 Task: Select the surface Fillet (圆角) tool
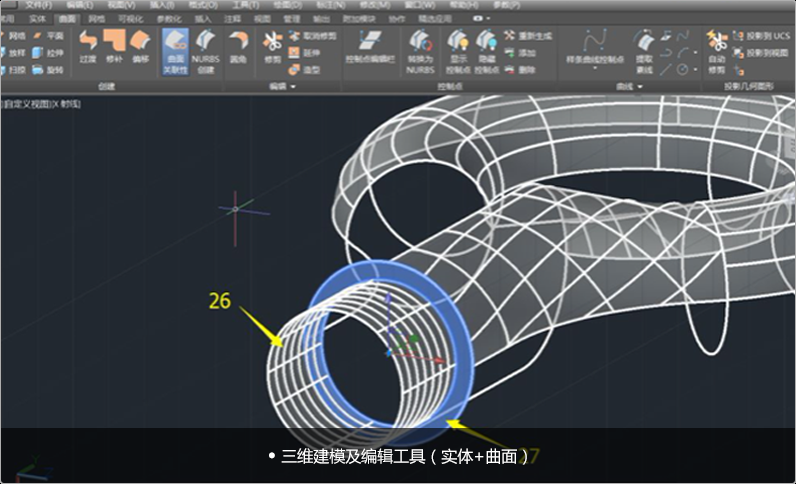(x=238, y=47)
